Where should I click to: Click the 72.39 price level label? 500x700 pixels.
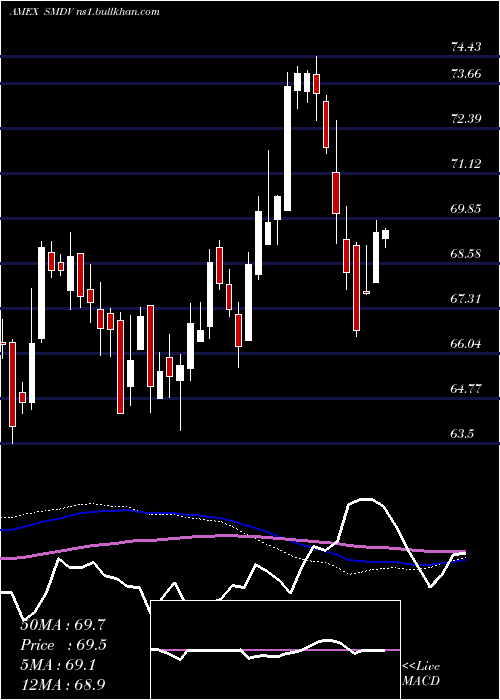point(466,118)
